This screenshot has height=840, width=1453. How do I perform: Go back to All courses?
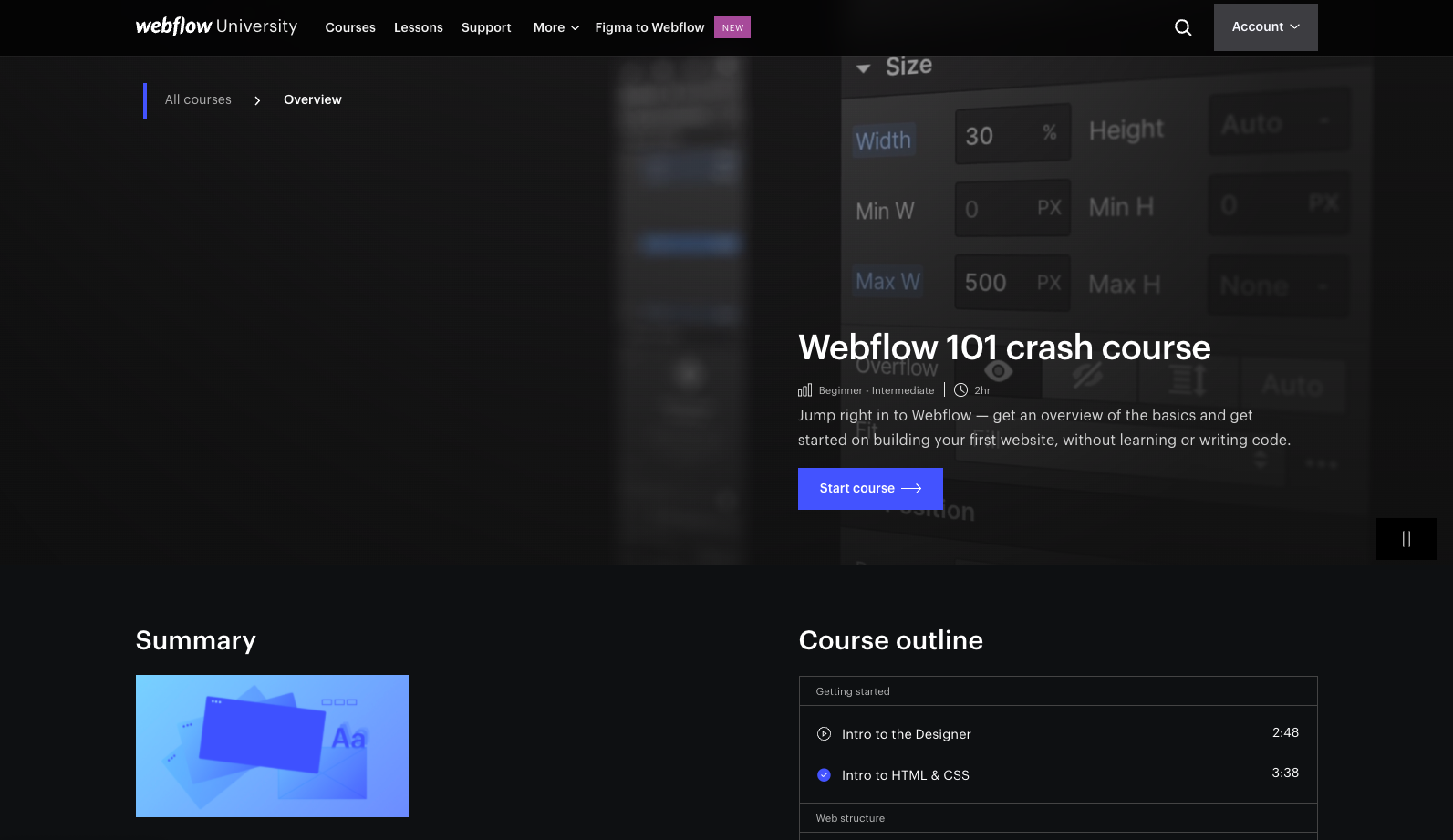198,99
